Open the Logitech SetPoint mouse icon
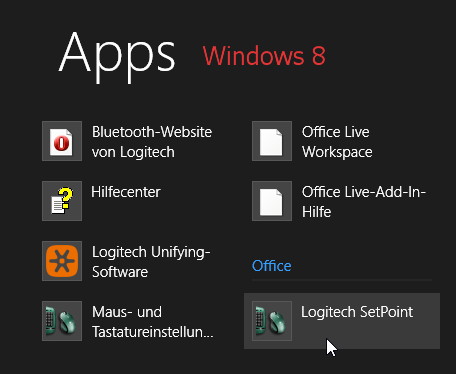This screenshot has width=456, height=374. coord(272,321)
